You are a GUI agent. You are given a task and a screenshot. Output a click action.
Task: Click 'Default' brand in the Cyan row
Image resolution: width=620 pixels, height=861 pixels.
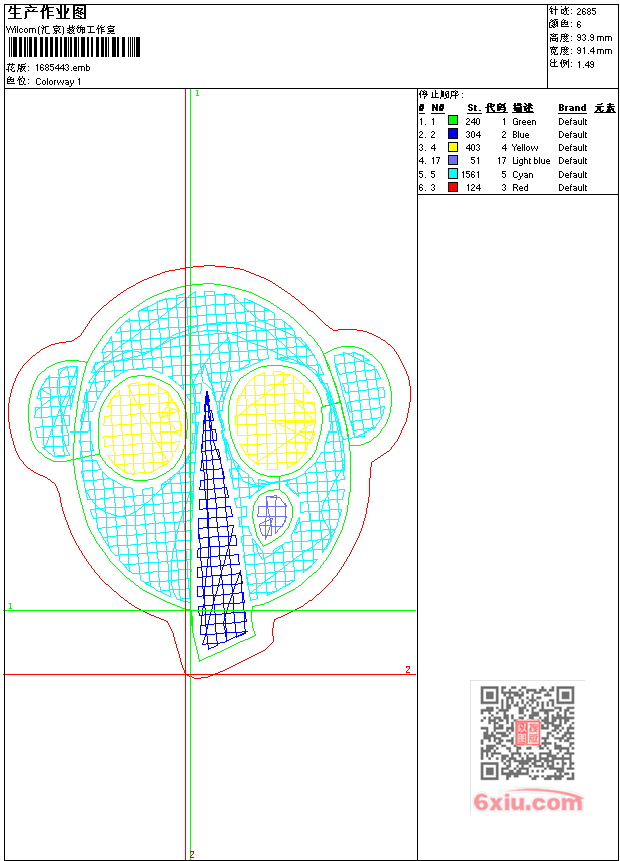[x=573, y=175]
